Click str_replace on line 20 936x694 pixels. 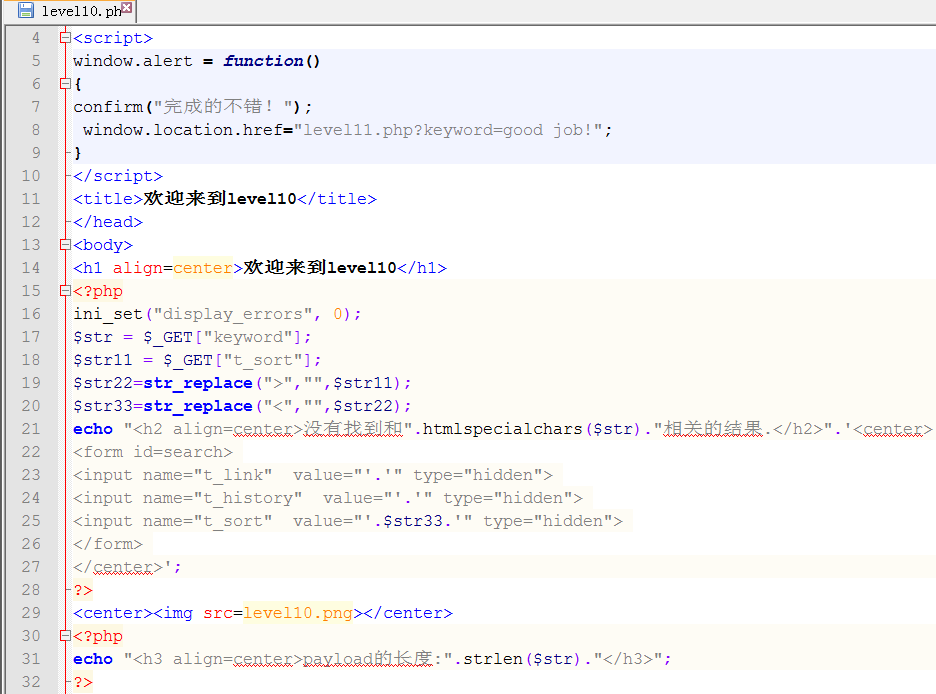click(x=197, y=406)
